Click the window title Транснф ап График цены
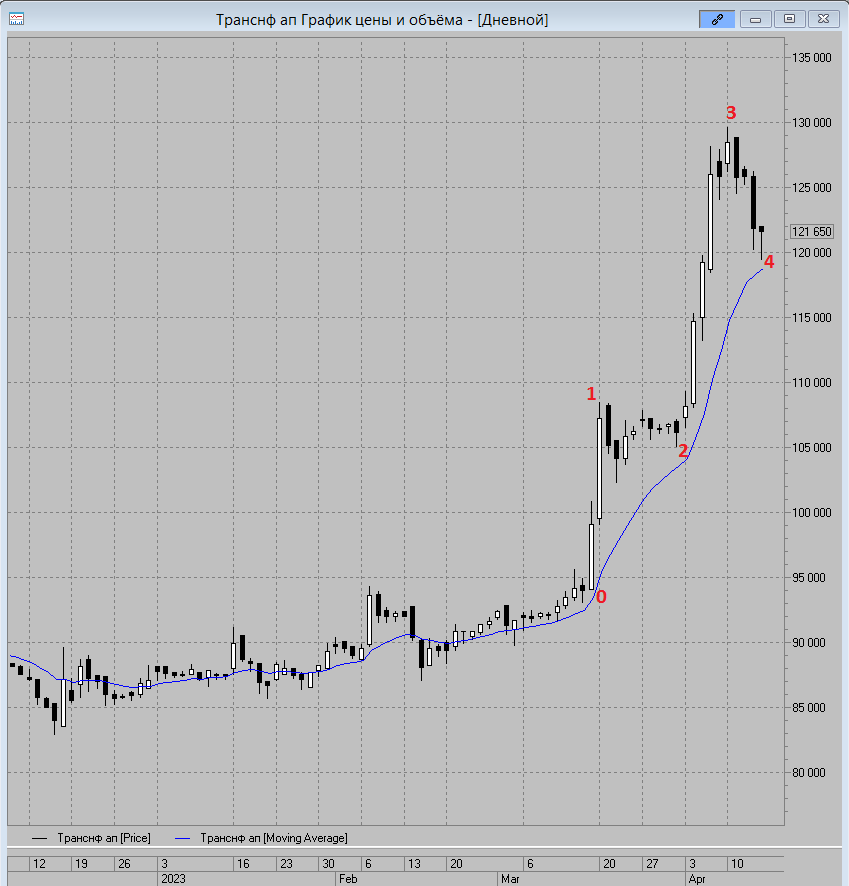Image resolution: width=849 pixels, height=886 pixels. [382, 20]
